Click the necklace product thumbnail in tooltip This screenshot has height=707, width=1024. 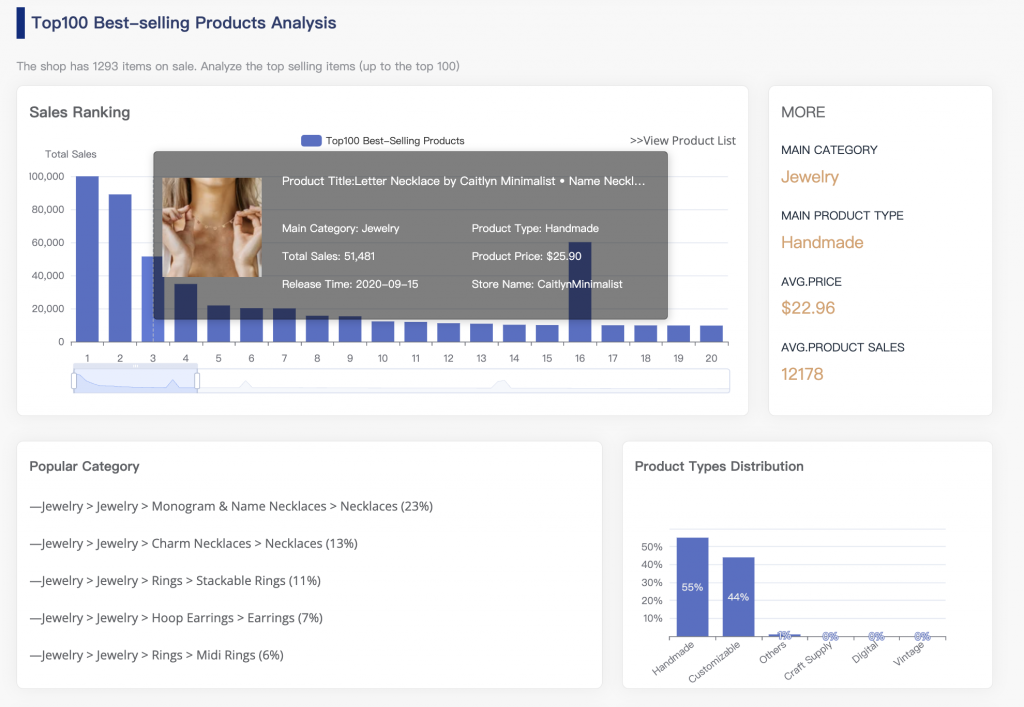(x=212, y=228)
